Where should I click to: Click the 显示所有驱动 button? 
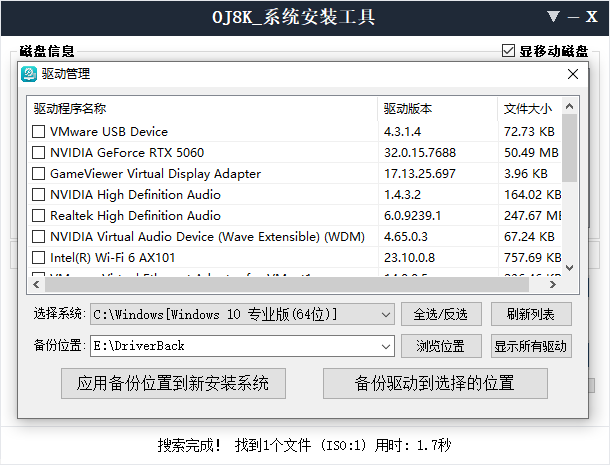pyautogui.click(x=531, y=346)
